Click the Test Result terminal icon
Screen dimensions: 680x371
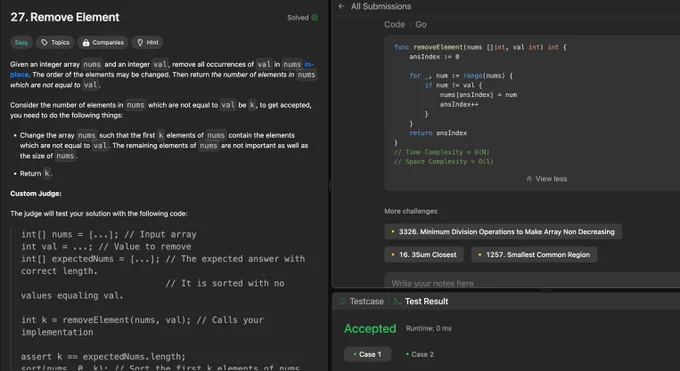pyautogui.click(x=397, y=301)
